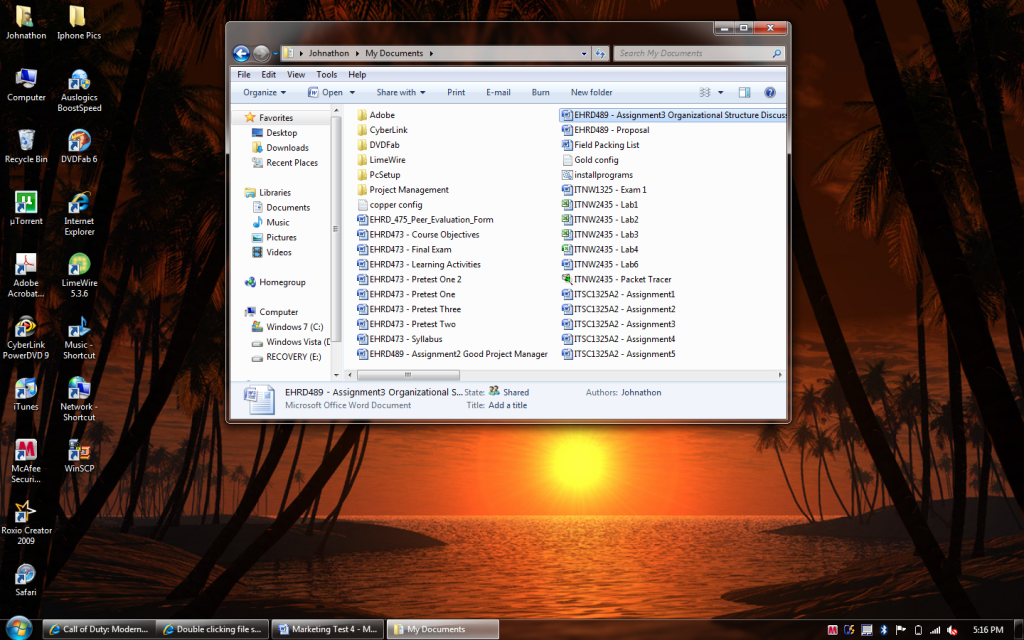The height and width of the screenshot is (640, 1024).
Task: Click inside the Search My Documents box
Action: pos(698,52)
